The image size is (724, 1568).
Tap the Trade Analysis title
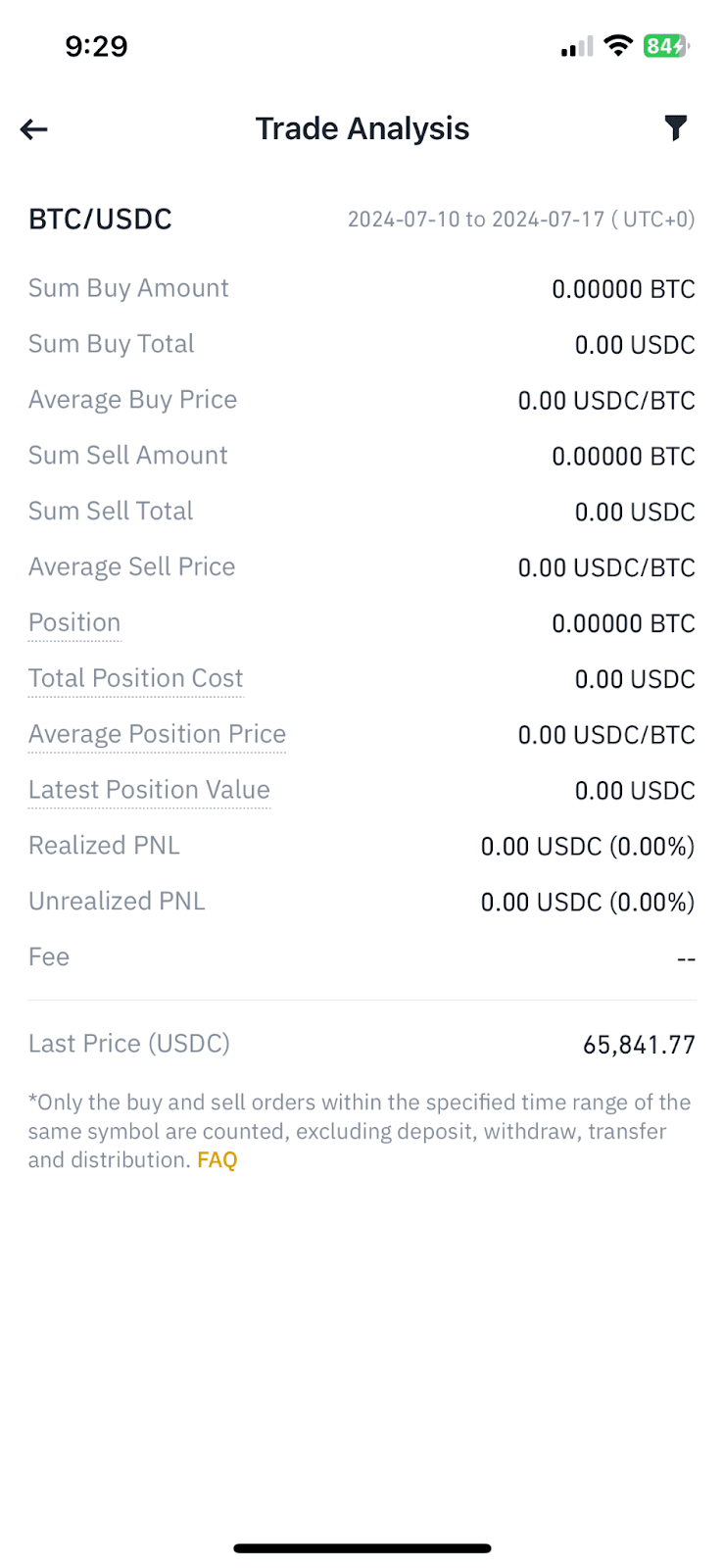tap(362, 129)
